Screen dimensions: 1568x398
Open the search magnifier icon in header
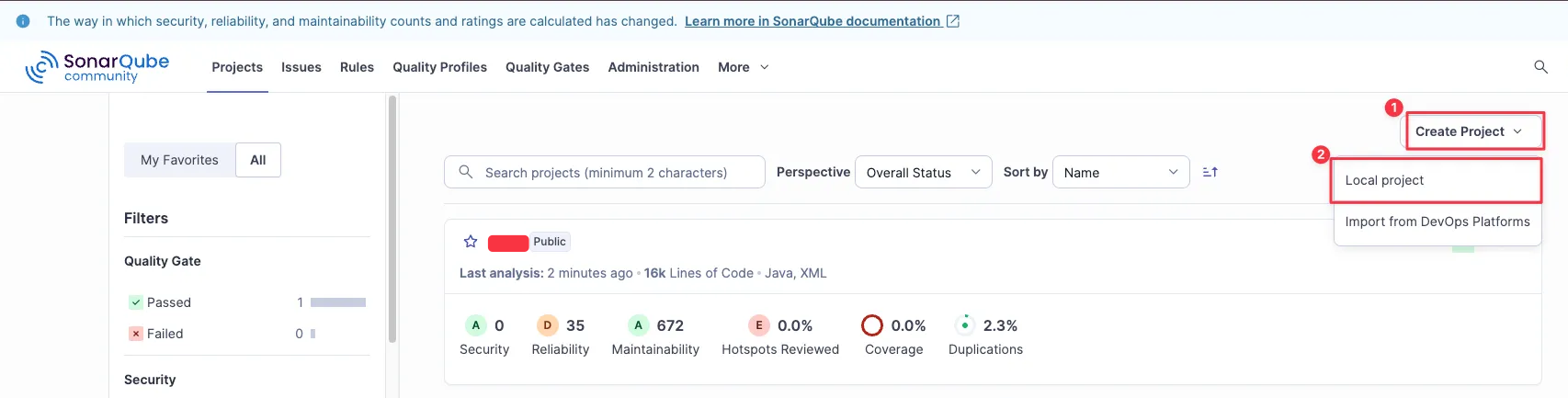coord(1541,67)
